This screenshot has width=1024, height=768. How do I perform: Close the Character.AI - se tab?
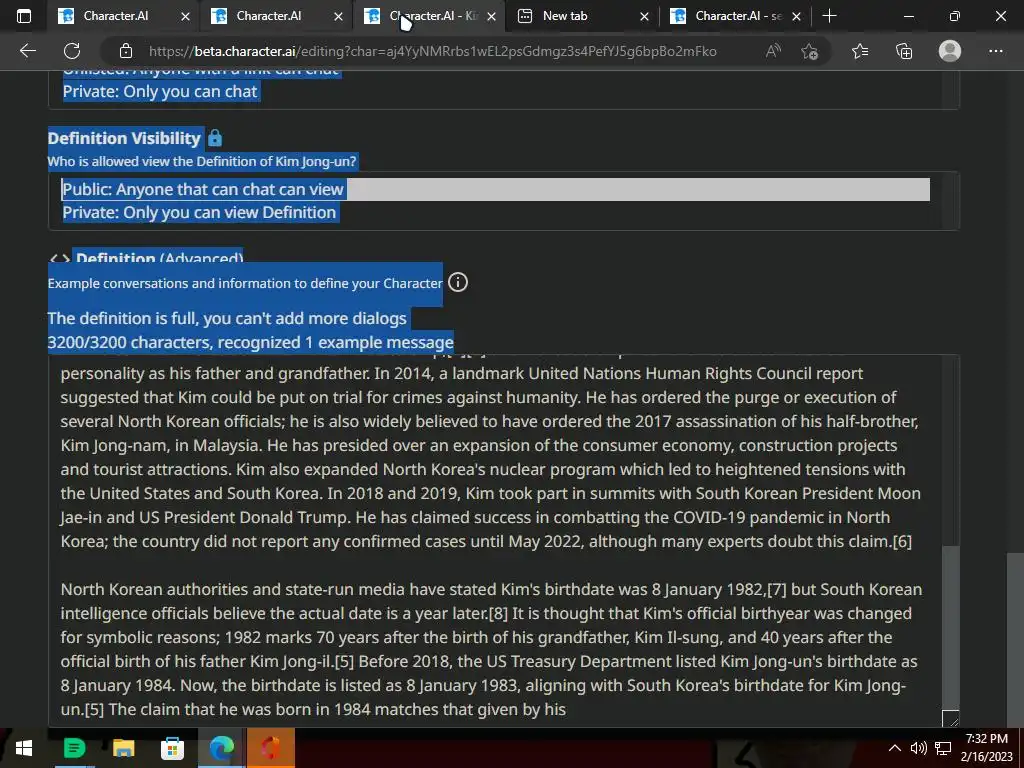point(796,17)
